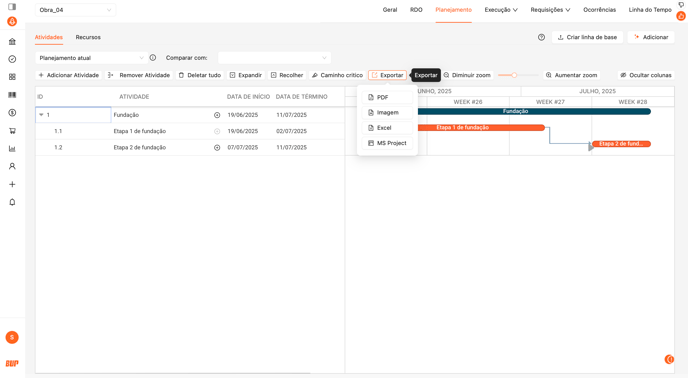Select Etapa 1 de fundação Gantt bar
This screenshot has width=688, height=378.
(x=481, y=128)
